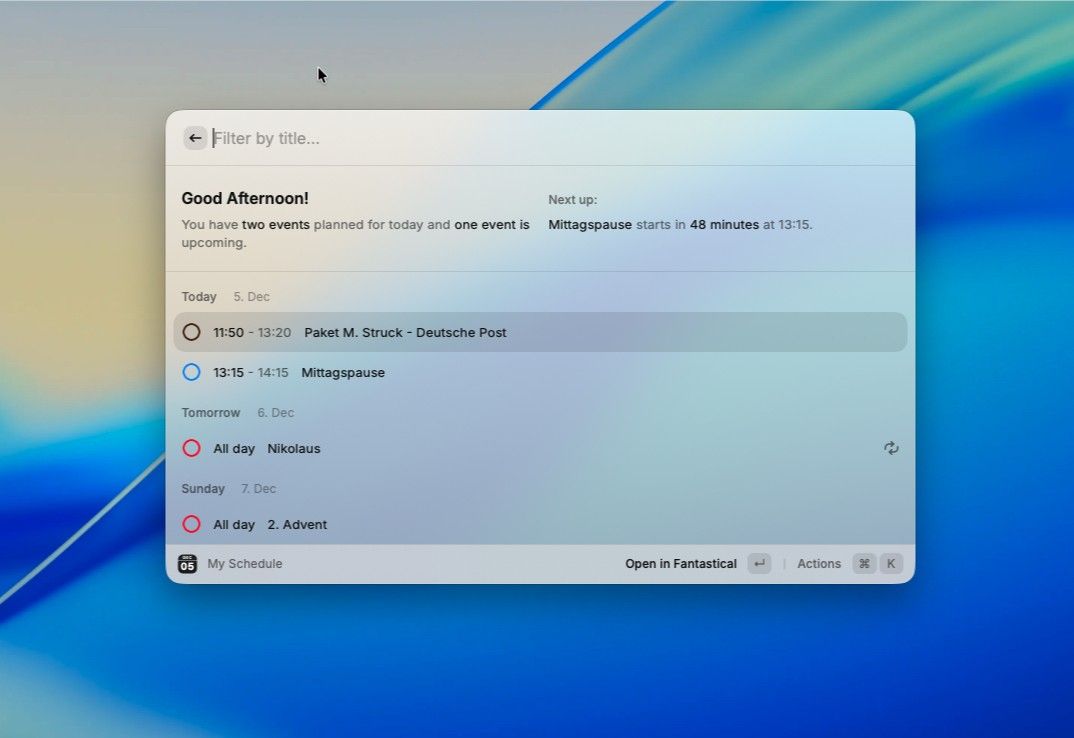Click the red circle beside 2. Advent
Image resolution: width=1074 pixels, height=738 pixels.
[192, 524]
